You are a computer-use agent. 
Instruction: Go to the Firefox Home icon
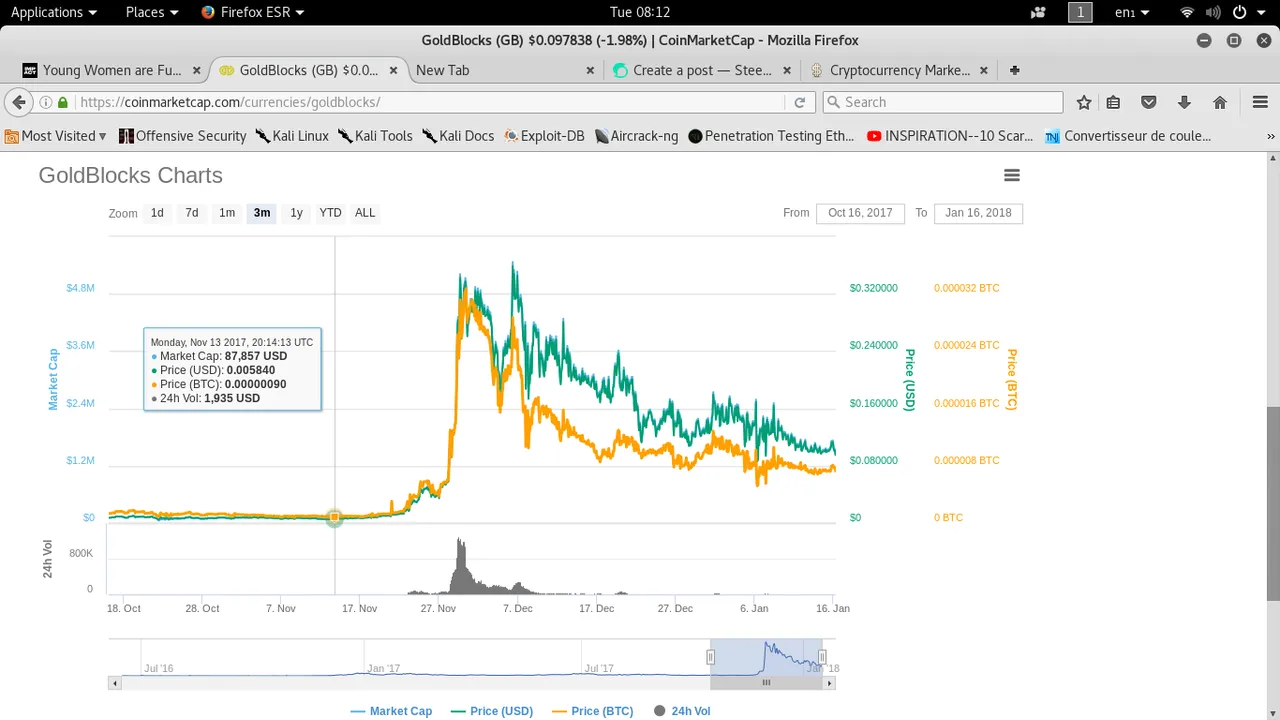[x=1220, y=102]
